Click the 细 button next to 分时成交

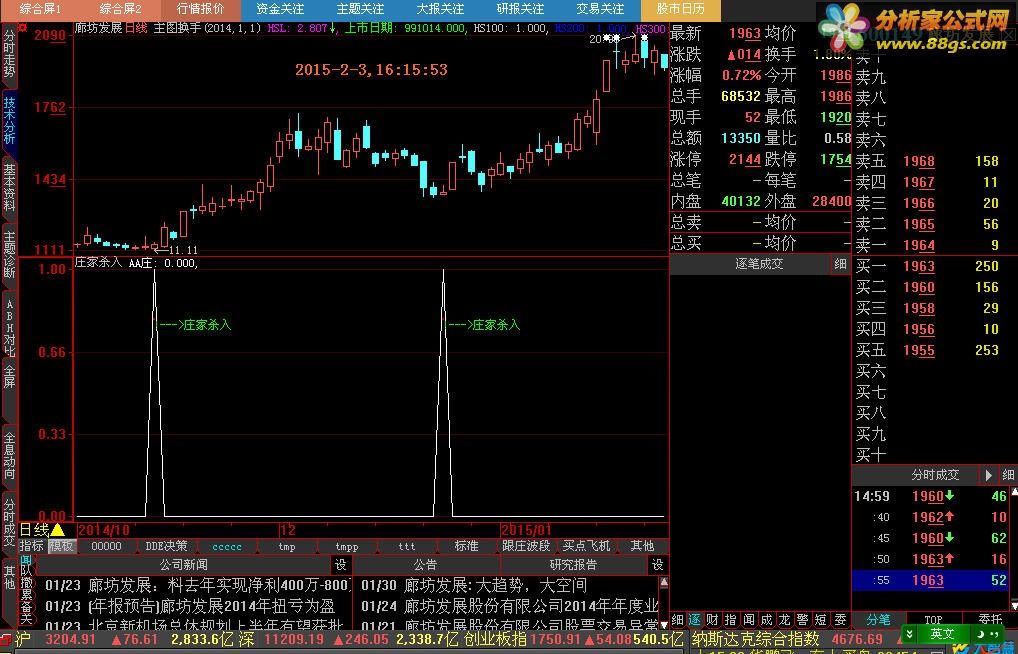click(1008, 475)
